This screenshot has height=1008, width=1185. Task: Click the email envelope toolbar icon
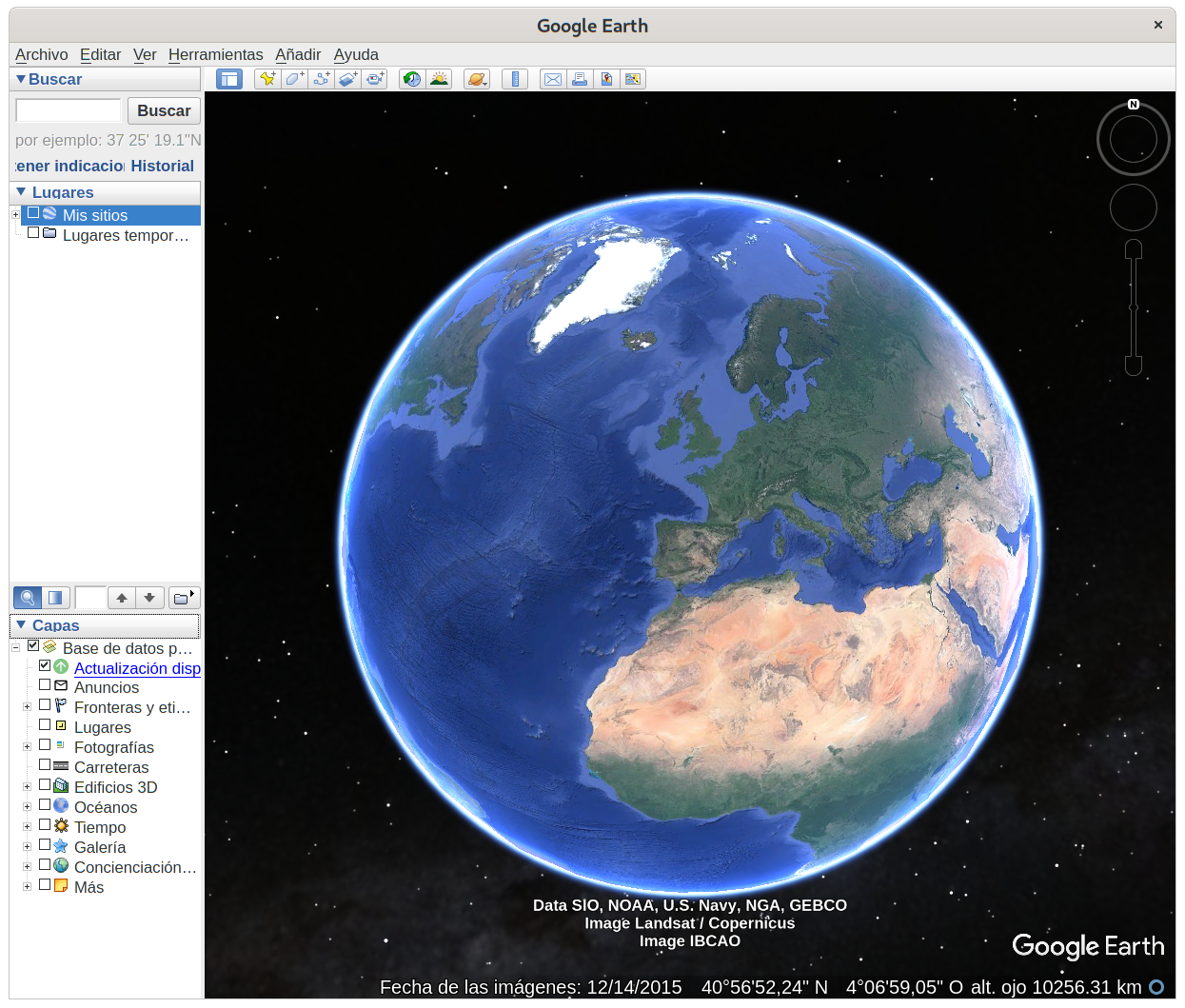point(552,79)
